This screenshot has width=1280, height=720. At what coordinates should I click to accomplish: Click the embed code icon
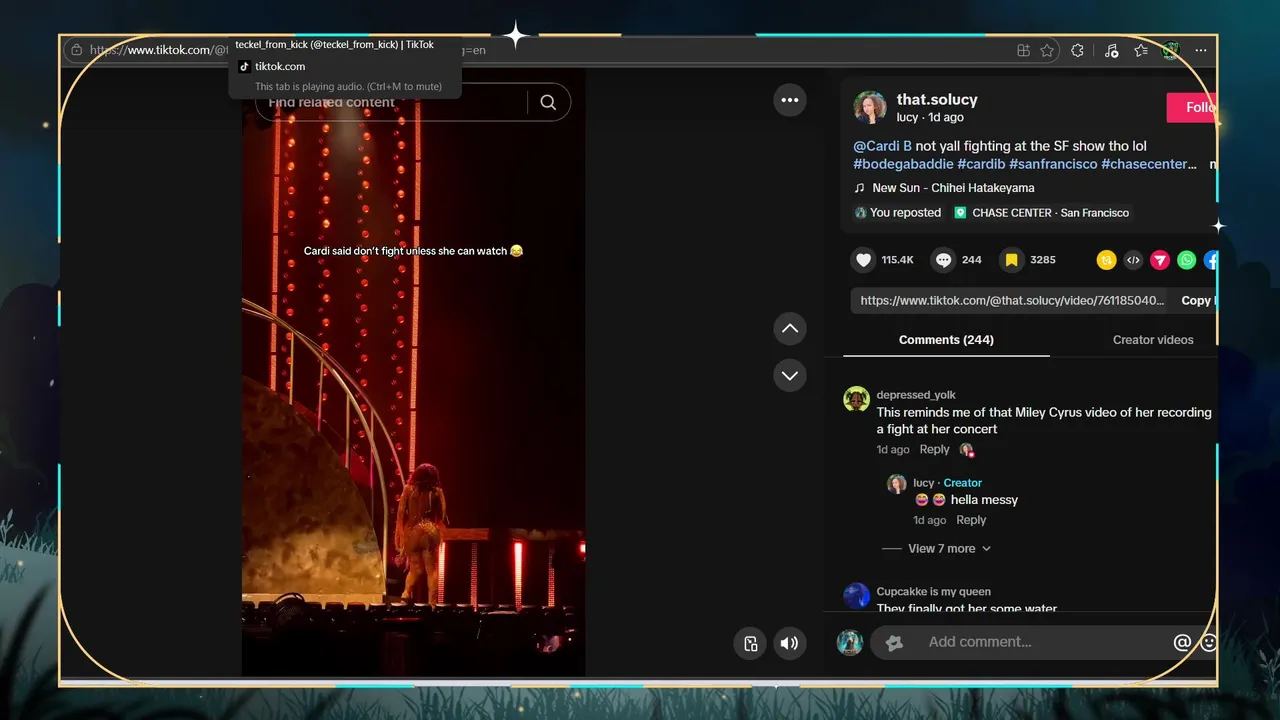1133,260
